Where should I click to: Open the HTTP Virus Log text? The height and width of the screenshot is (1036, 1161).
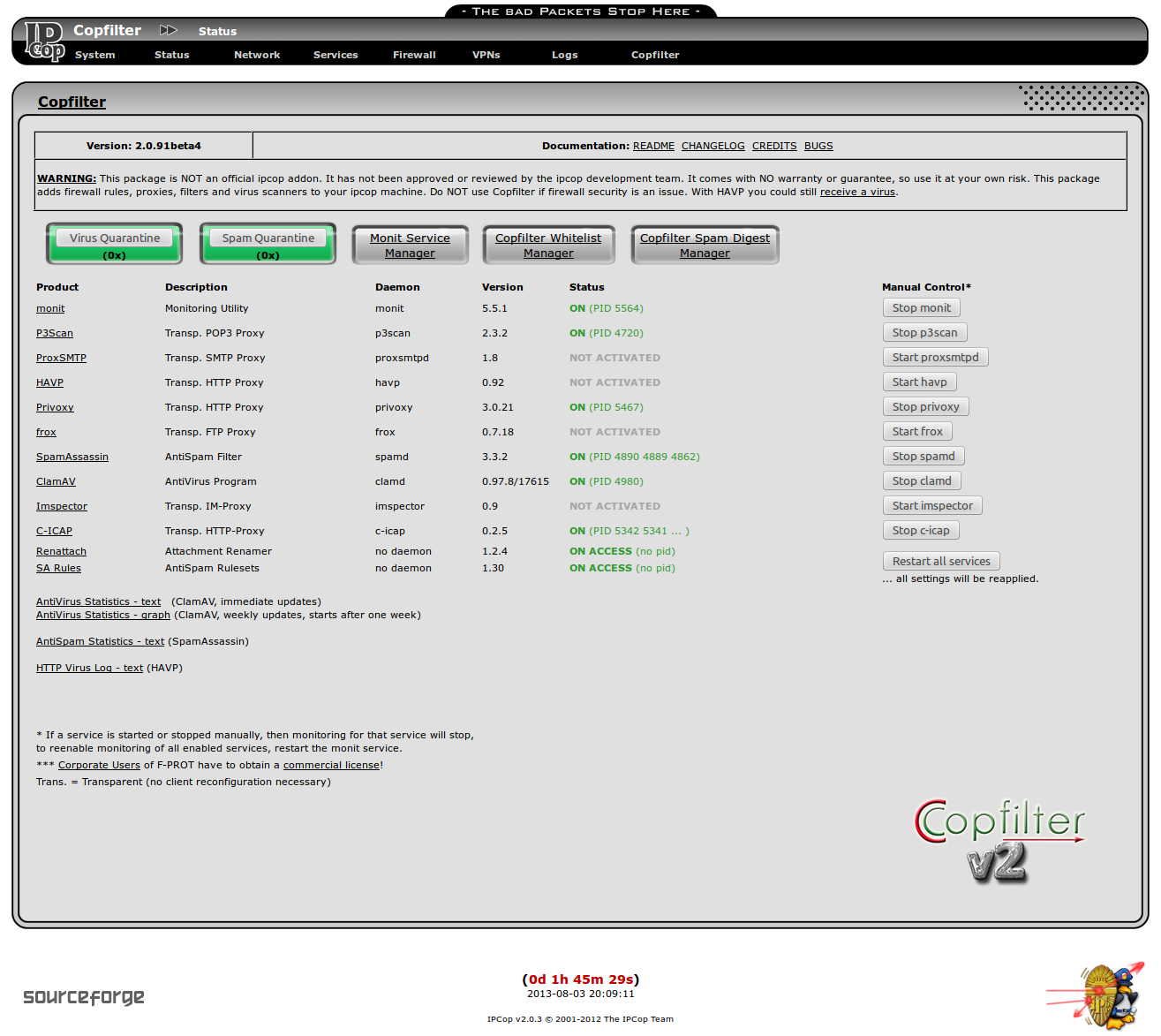coord(89,668)
